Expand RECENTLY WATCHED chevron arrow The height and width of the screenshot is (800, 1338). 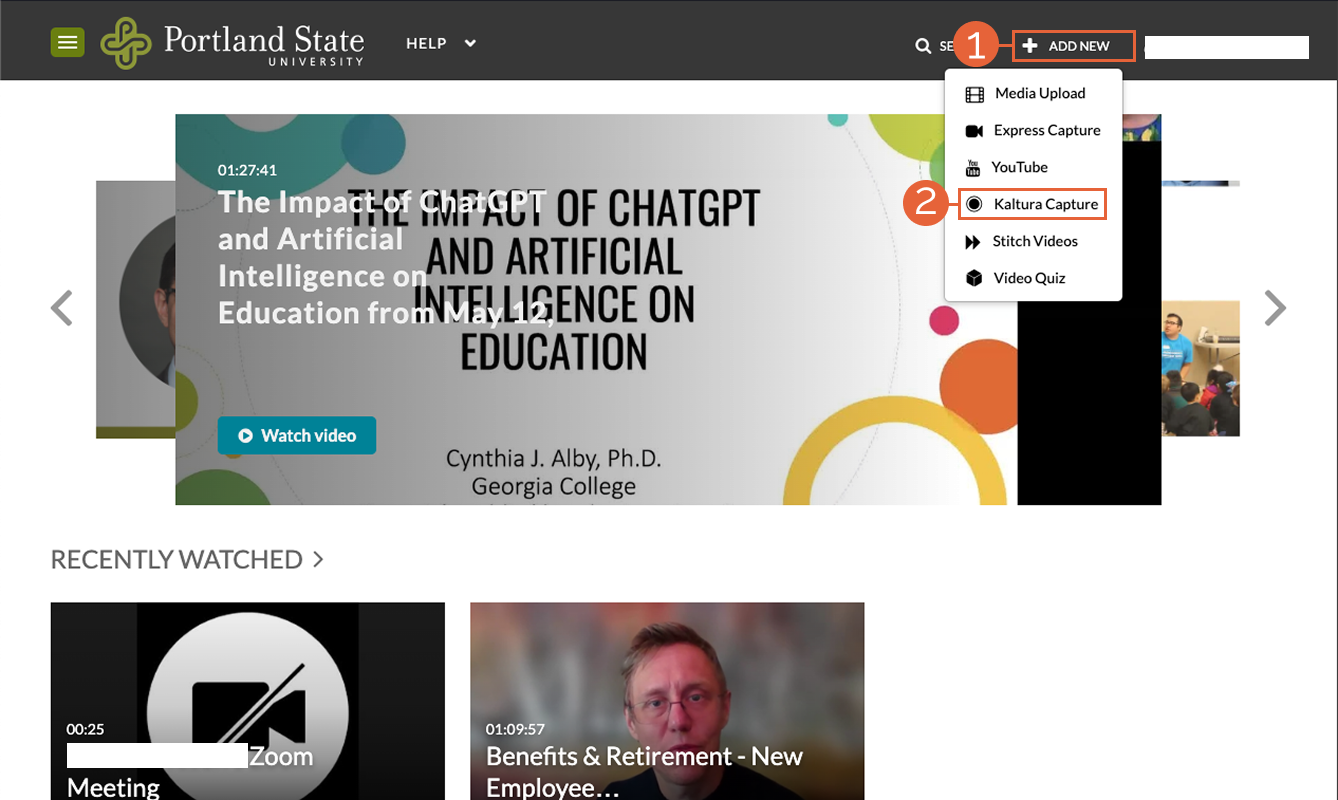318,559
